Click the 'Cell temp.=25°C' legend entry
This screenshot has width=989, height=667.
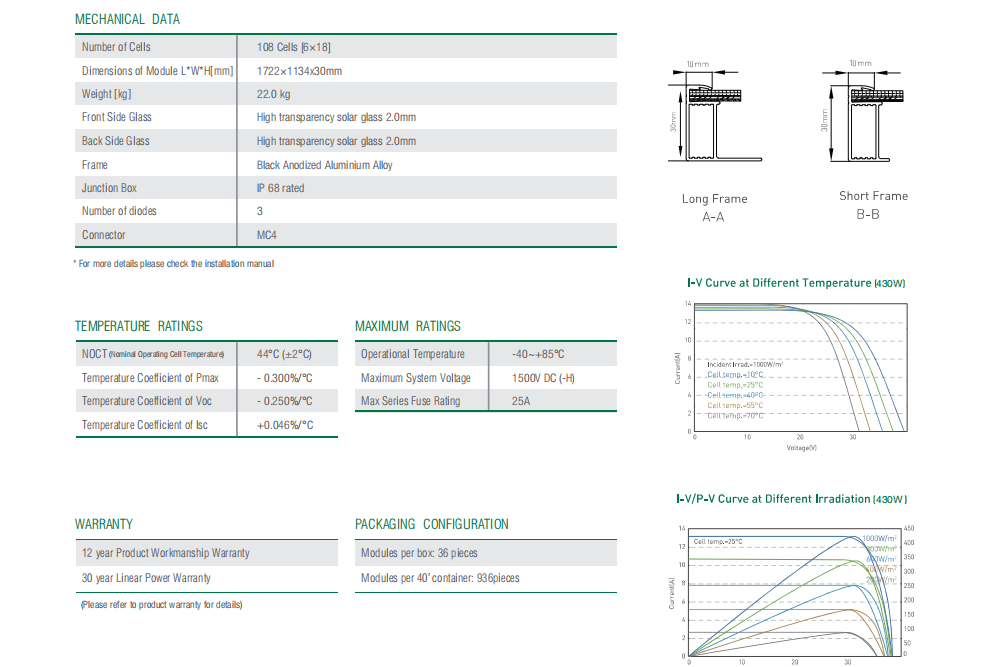(x=735, y=385)
